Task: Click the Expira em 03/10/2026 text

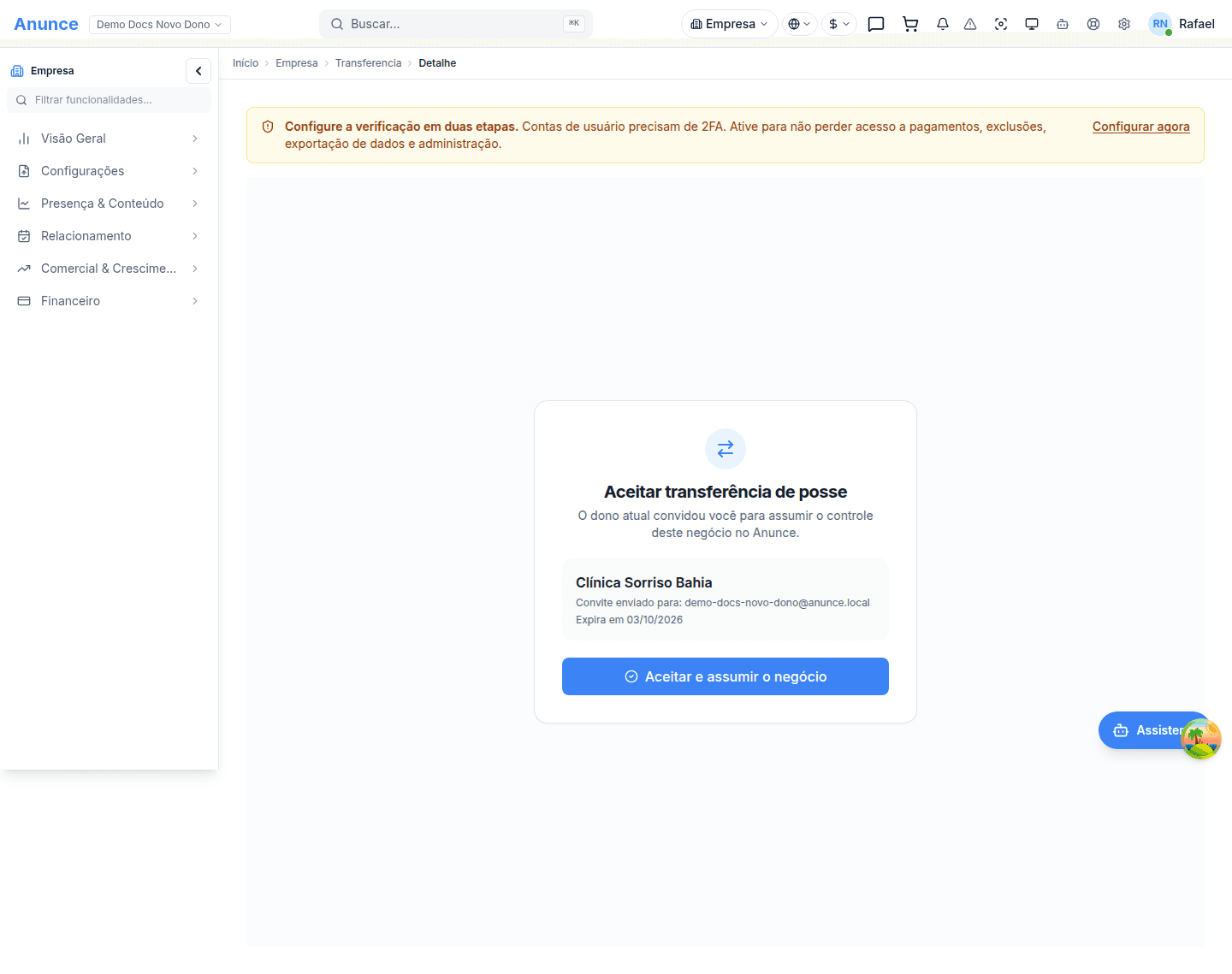Action: (x=629, y=620)
